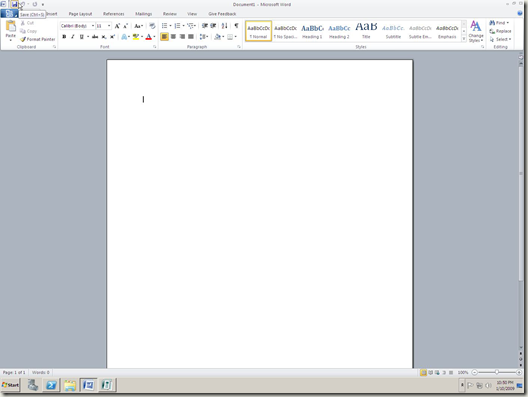Apply the Heading 1 style
The image size is (528, 397).
(312, 31)
